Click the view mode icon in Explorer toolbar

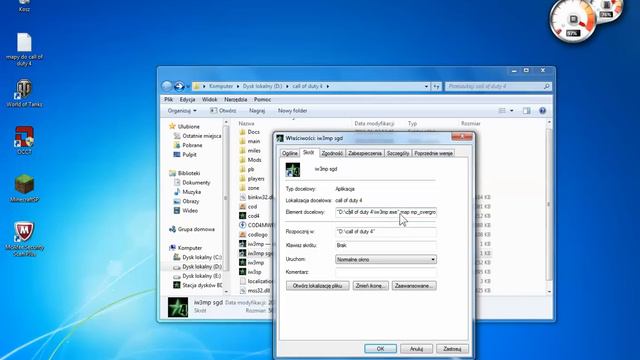tap(502, 111)
